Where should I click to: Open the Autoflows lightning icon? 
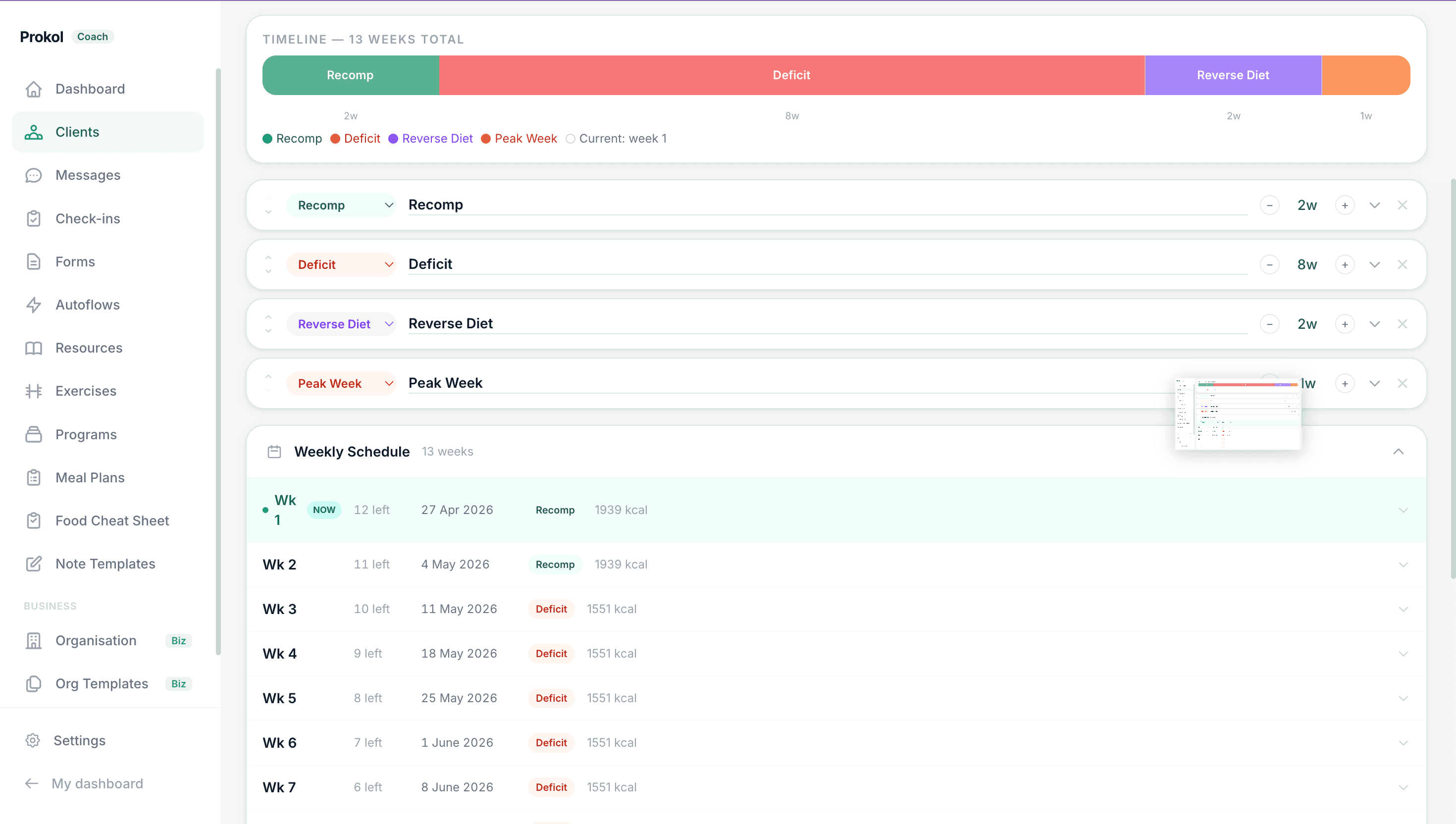[33, 305]
